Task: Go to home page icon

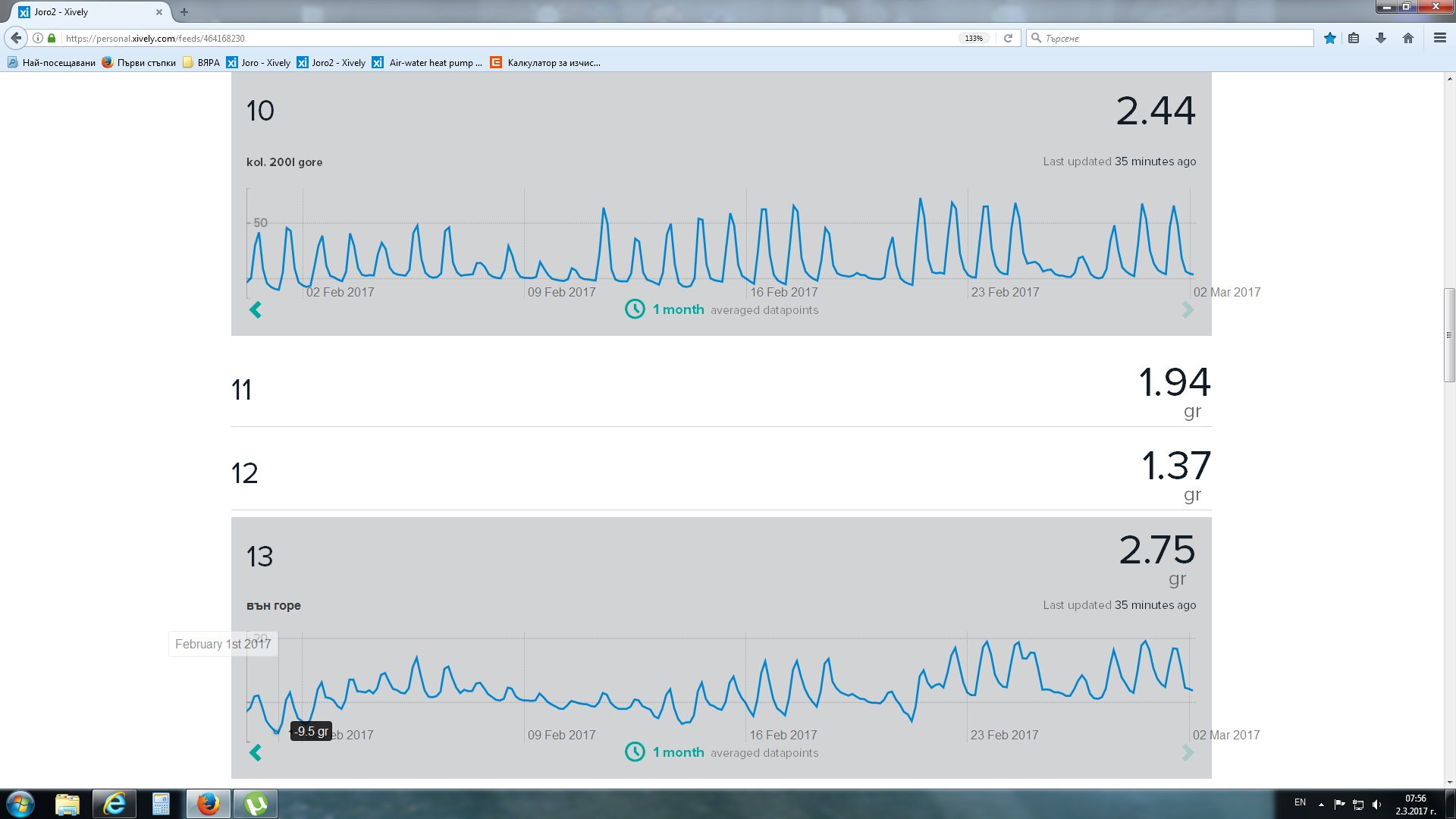Action: point(1407,38)
